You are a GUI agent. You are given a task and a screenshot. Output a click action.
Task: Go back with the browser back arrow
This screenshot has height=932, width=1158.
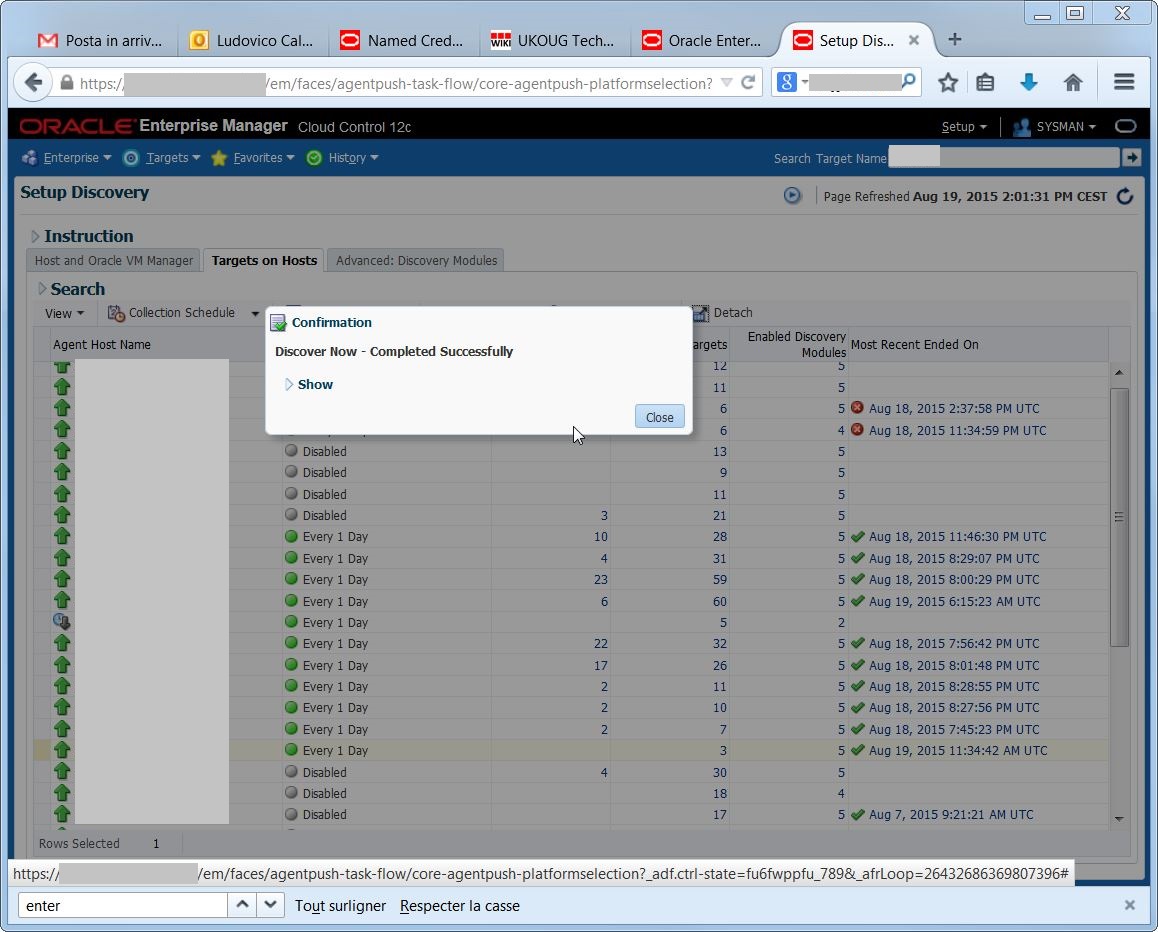(33, 83)
